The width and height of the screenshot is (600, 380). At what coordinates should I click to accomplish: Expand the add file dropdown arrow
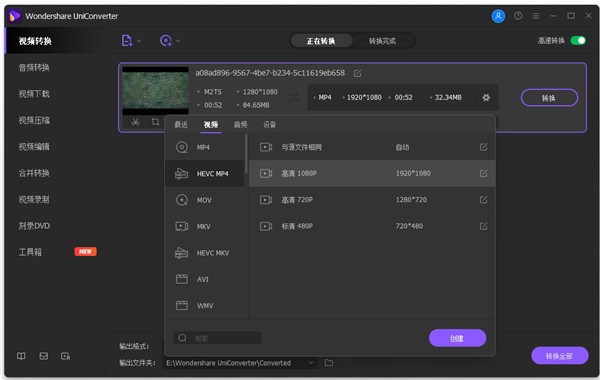(139, 41)
